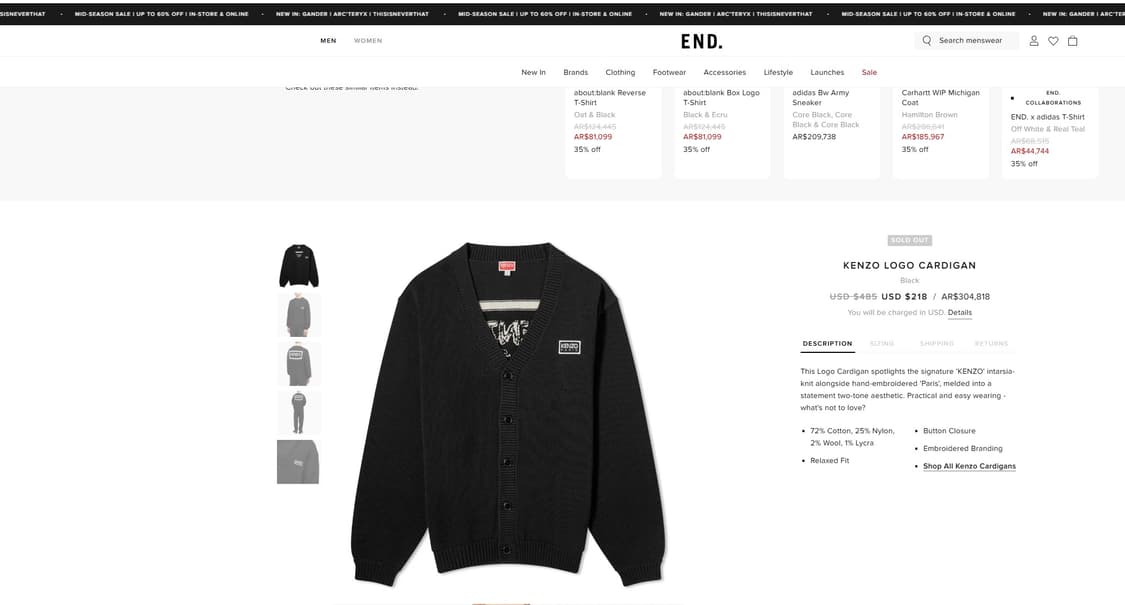Select the first cardigan front thumbnail

[x=298, y=266]
